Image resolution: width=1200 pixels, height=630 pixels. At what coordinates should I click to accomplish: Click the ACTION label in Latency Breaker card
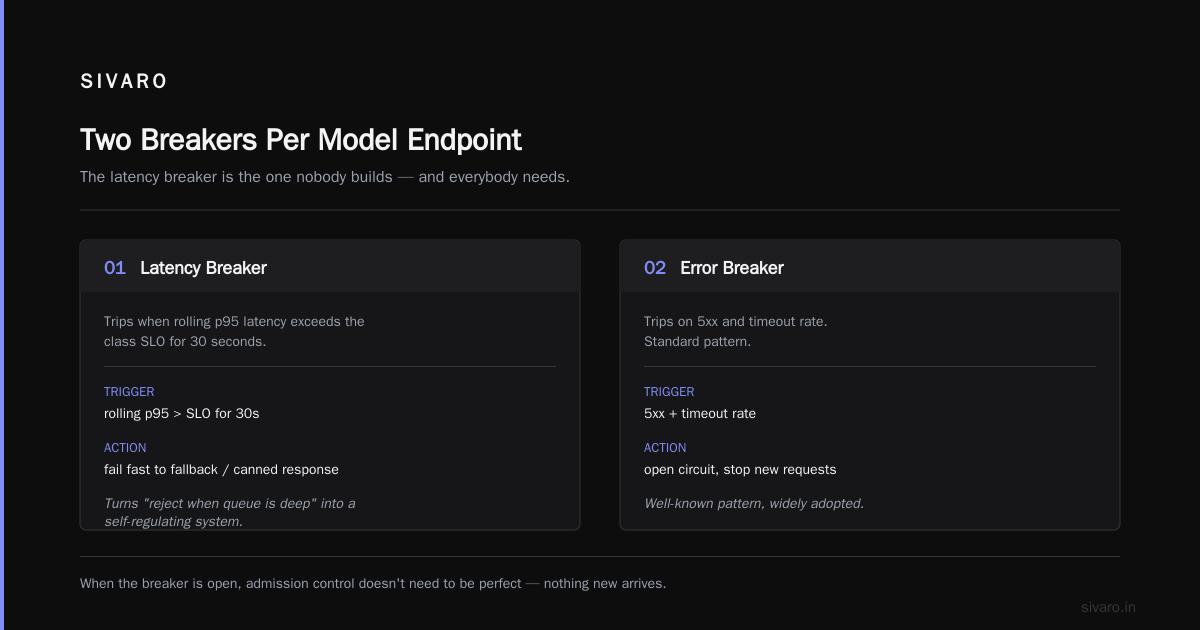coord(125,448)
